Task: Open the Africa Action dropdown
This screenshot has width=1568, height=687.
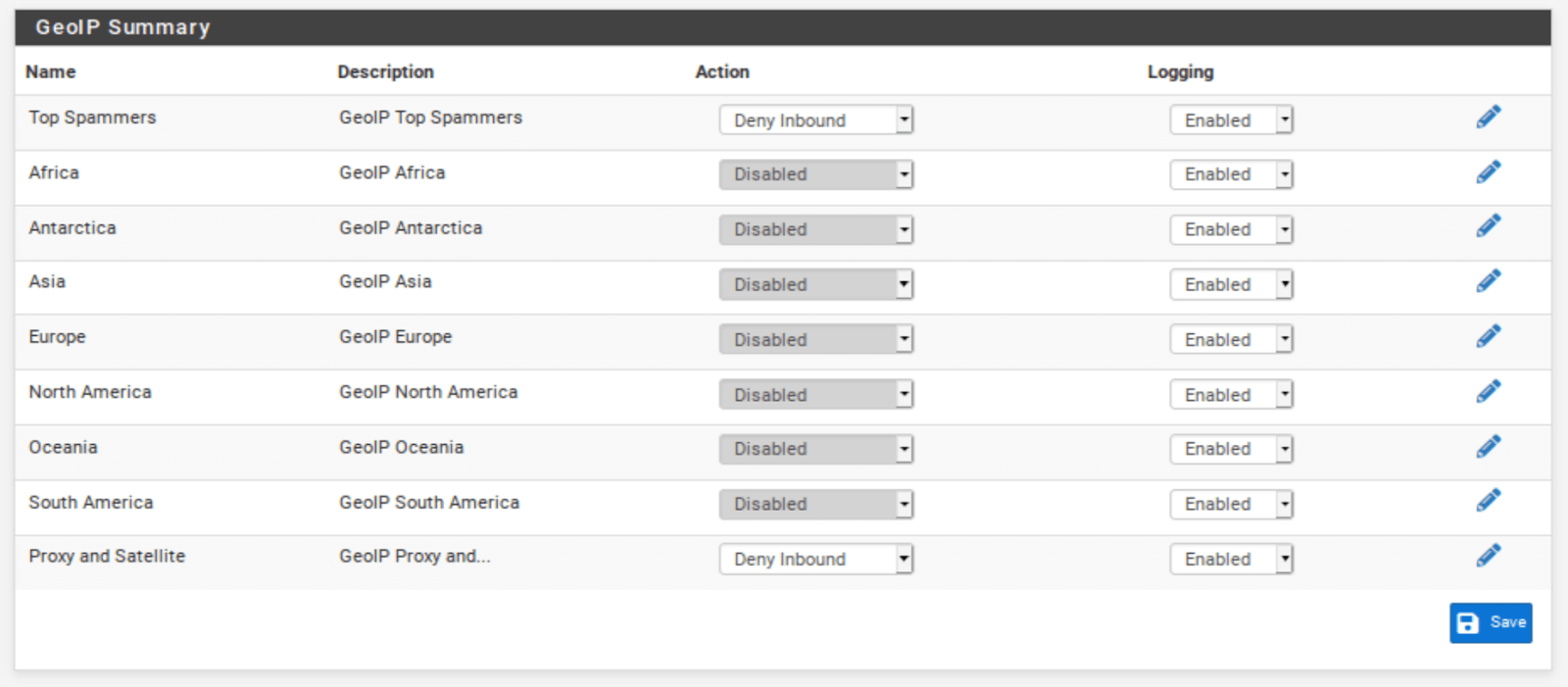Action: (816, 174)
